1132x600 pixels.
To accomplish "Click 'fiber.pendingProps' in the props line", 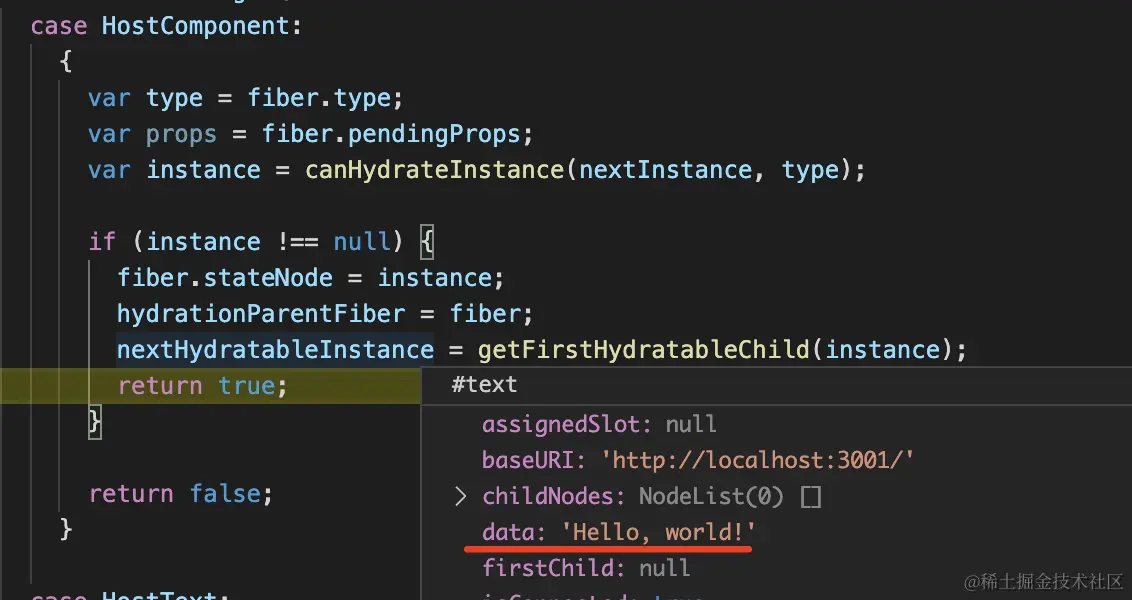I will pos(391,134).
